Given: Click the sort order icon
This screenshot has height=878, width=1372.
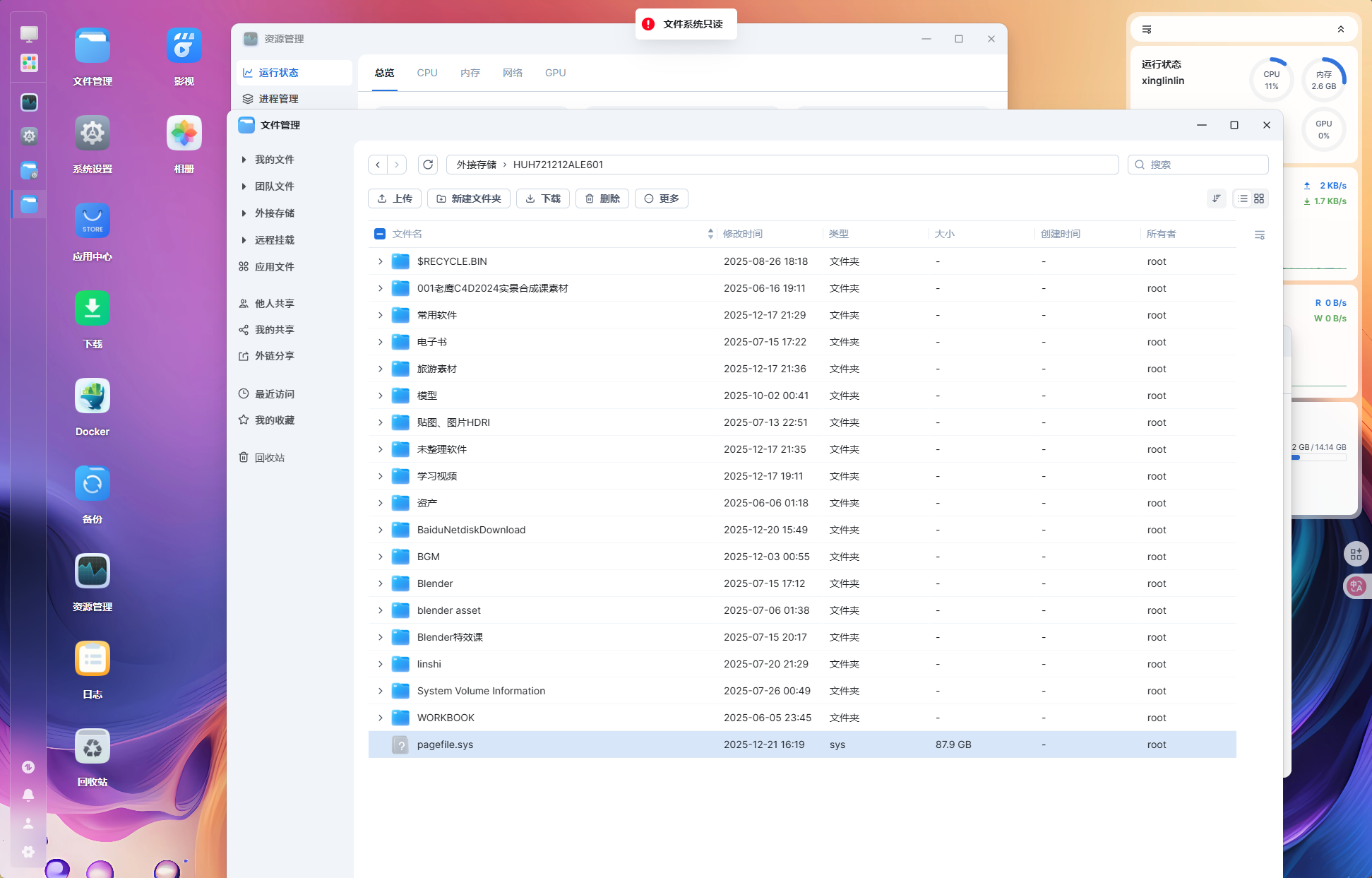Looking at the screenshot, I should [x=1216, y=198].
